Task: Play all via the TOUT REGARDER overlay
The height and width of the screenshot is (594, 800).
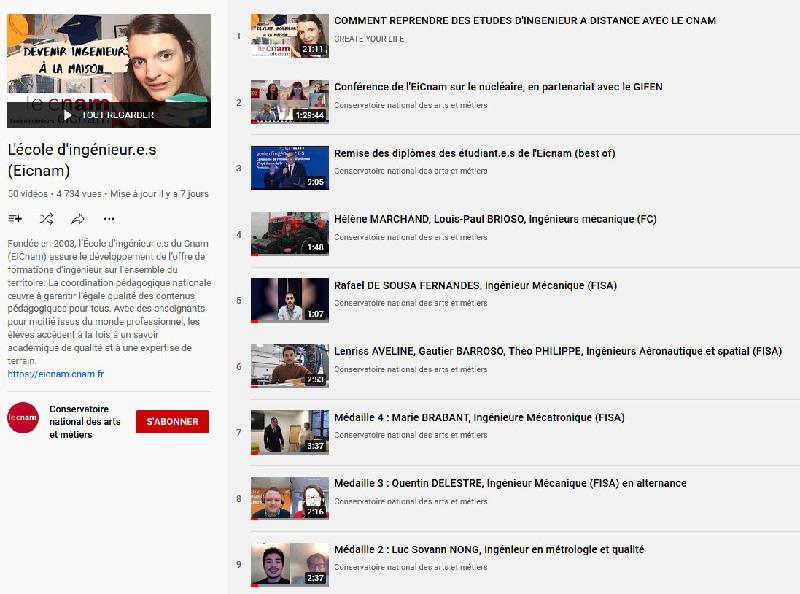Action: pyautogui.click(x=109, y=115)
